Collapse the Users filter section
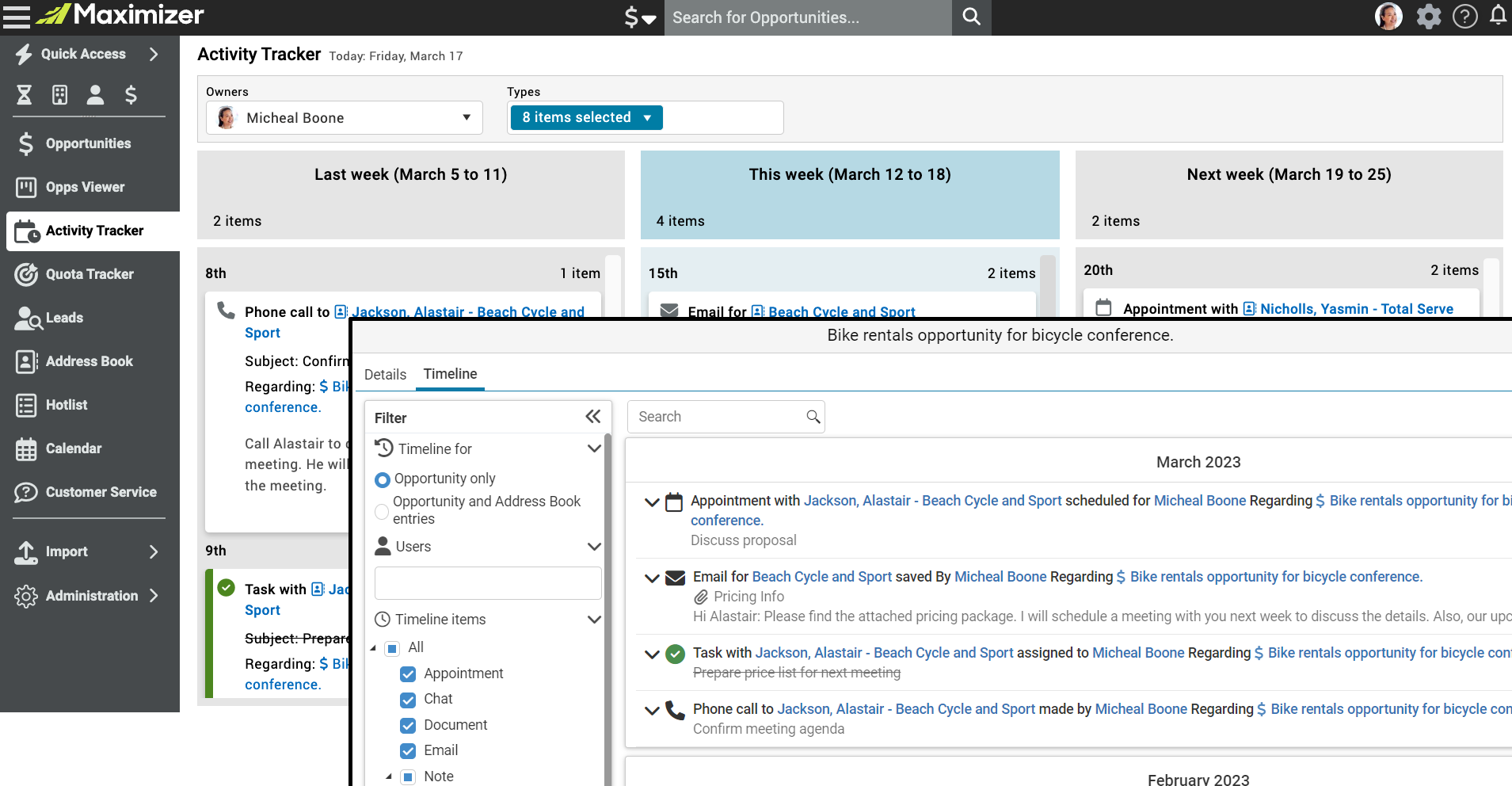This screenshot has height=786, width=1512. [x=594, y=547]
